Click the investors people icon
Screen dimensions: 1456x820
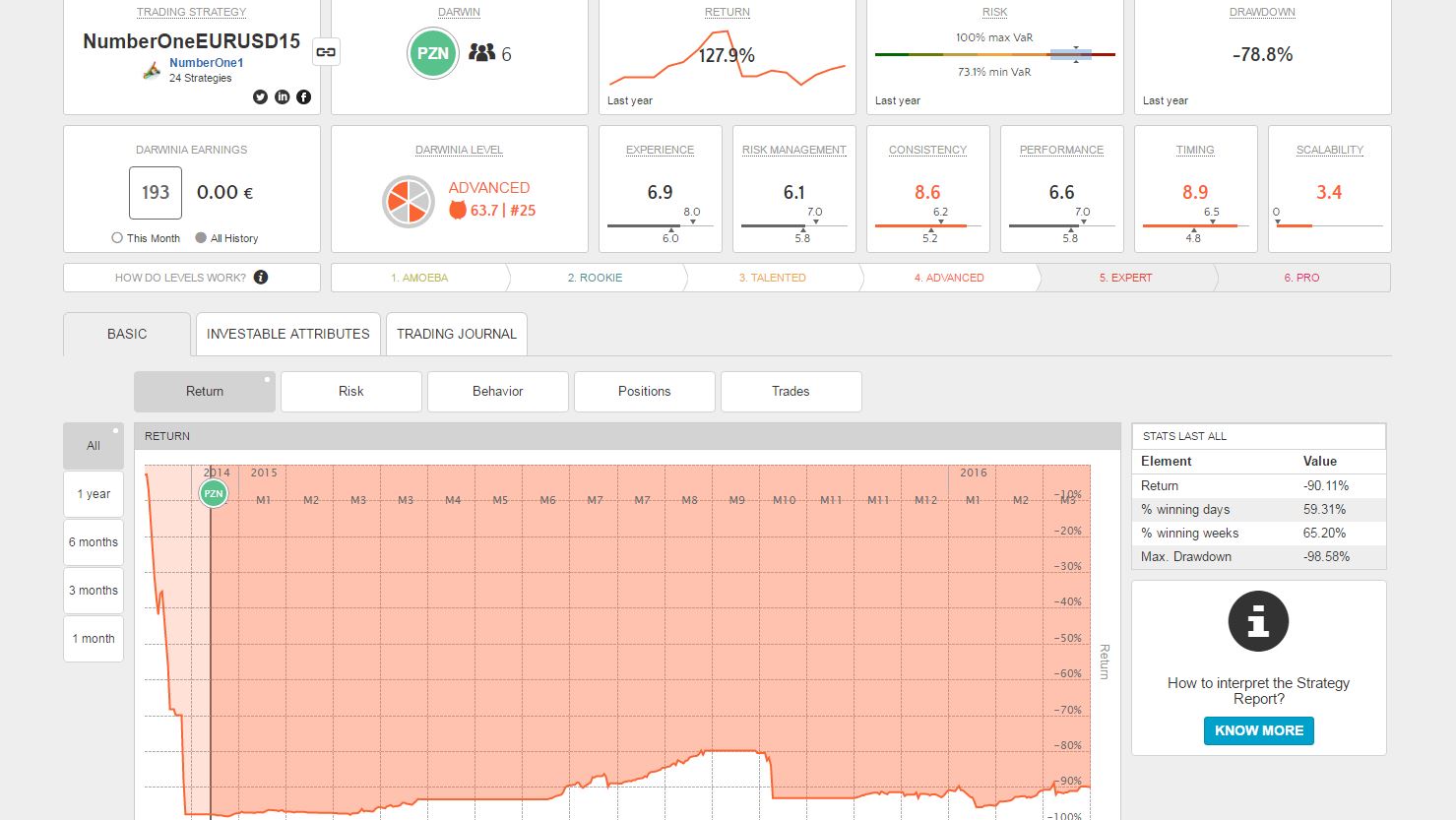pyautogui.click(x=482, y=53)
